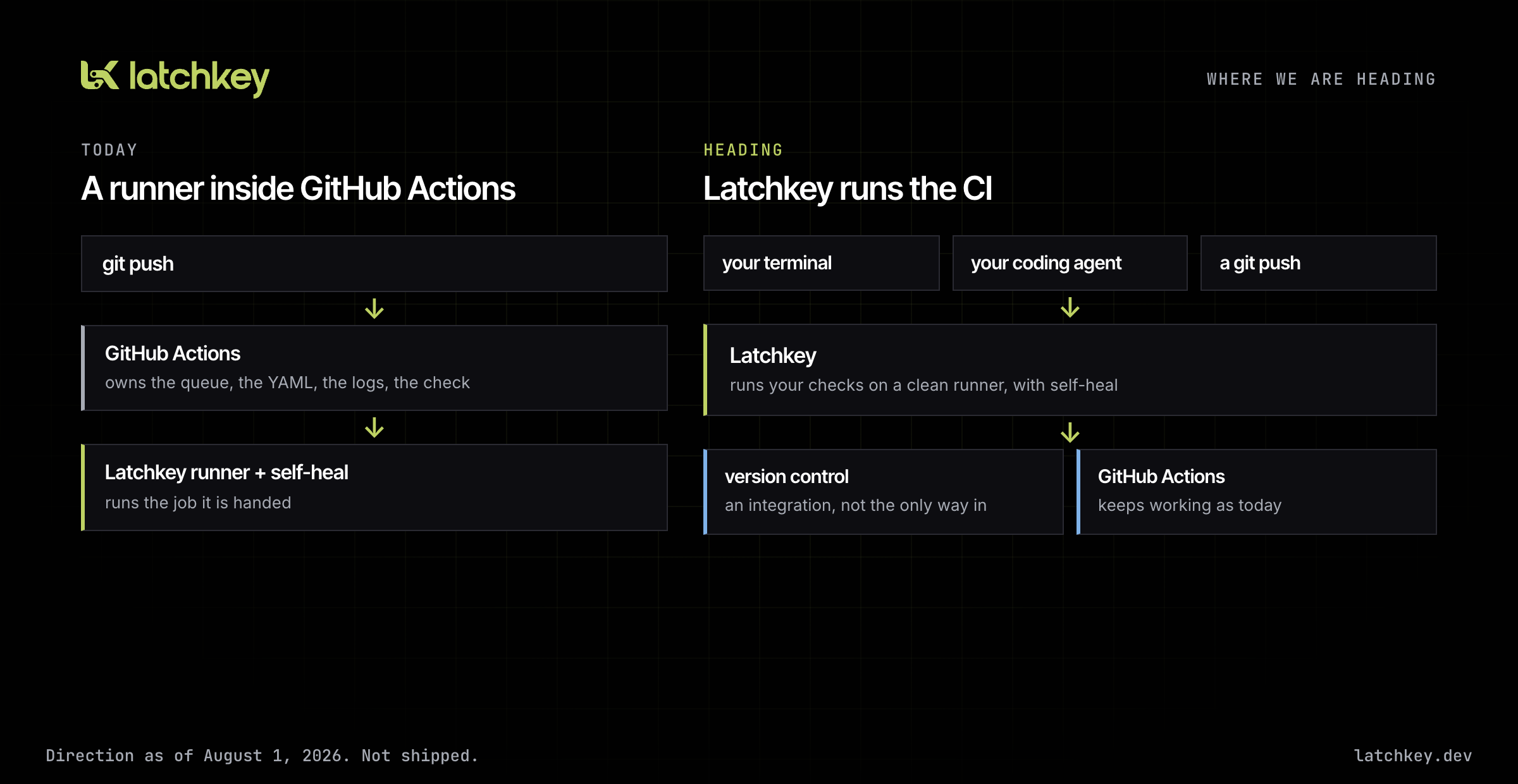Click 'Latchkey runs the CI' title
This screenshot has height=784, width=1518.
coord(848,188)
